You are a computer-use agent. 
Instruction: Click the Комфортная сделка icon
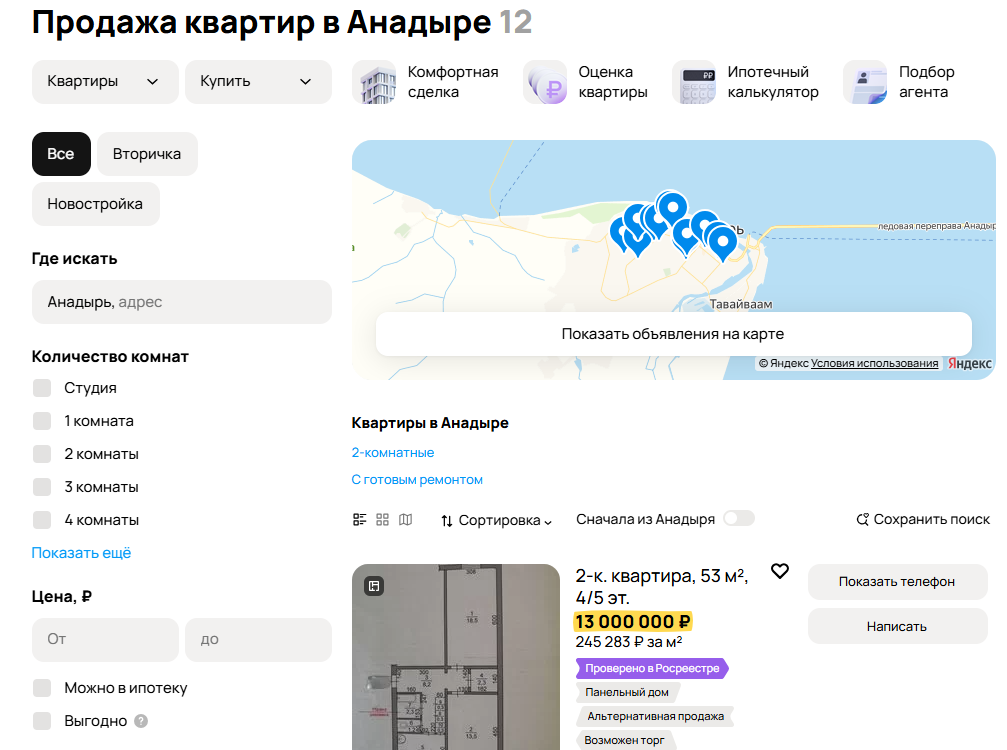coord(374,81)
